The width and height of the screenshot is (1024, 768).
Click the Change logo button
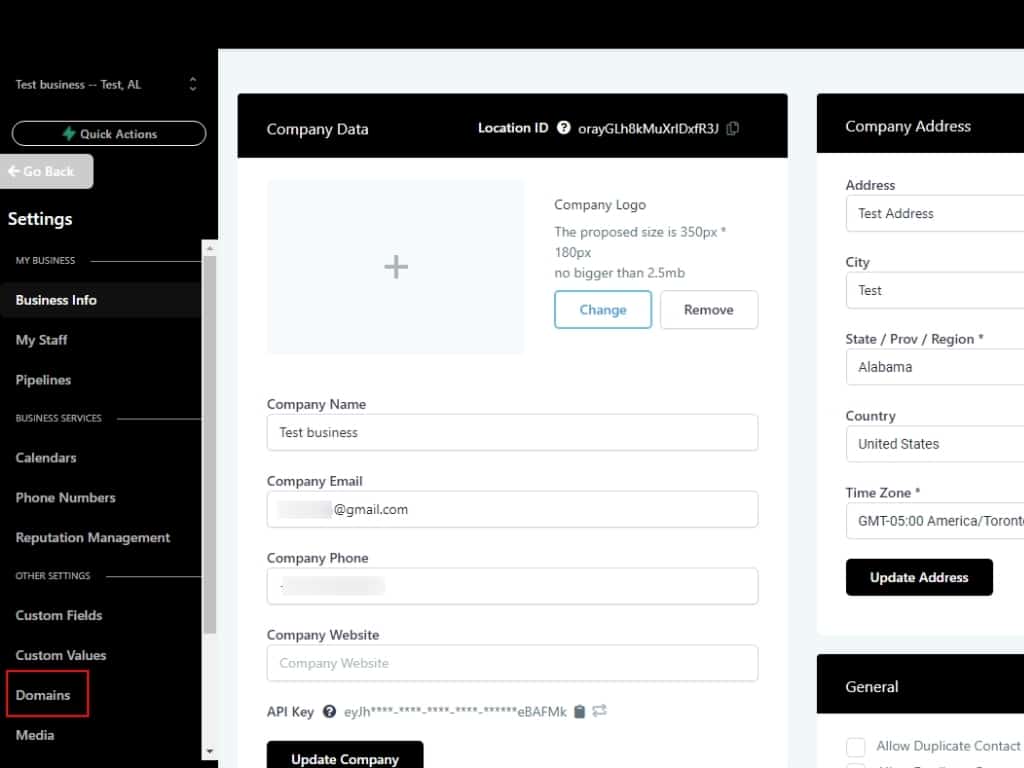click(603, 310)
